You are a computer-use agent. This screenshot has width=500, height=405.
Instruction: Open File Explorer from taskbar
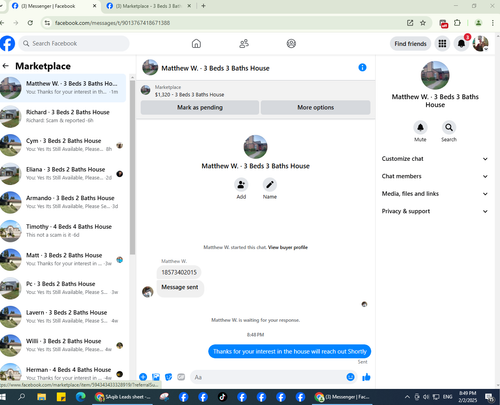tap(42, 397)
